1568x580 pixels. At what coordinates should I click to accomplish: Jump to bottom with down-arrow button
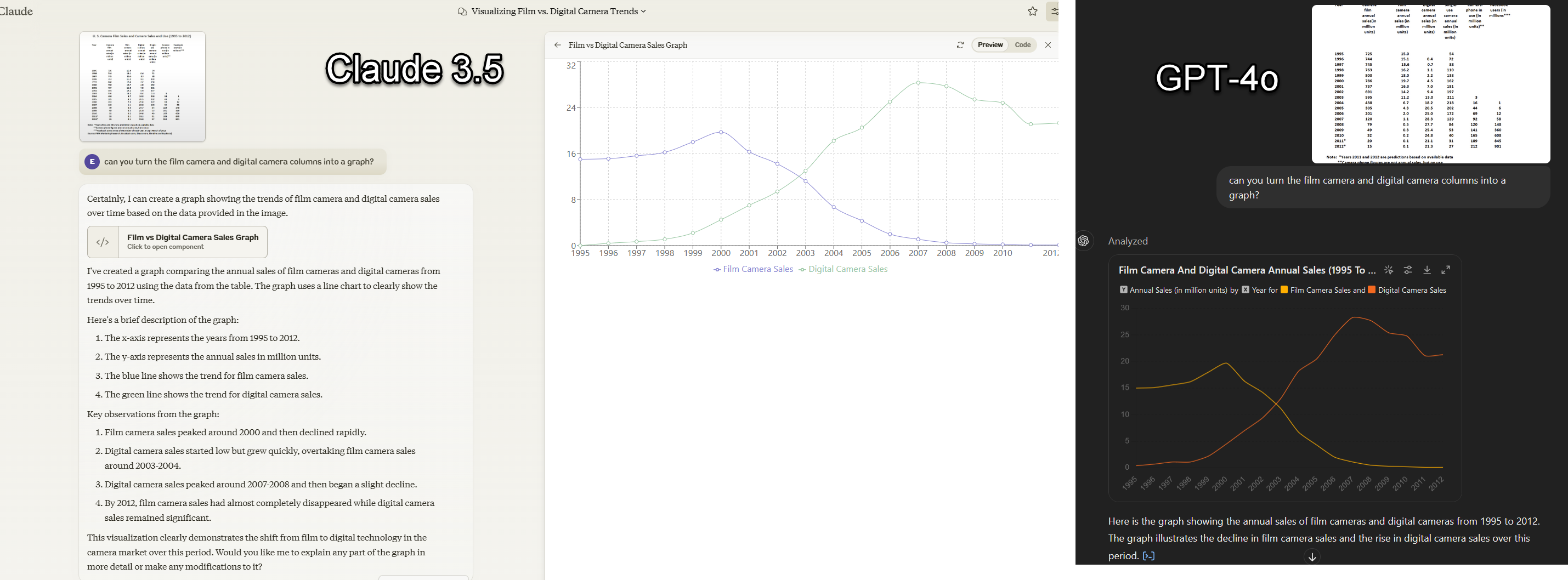click(1312, 557)
